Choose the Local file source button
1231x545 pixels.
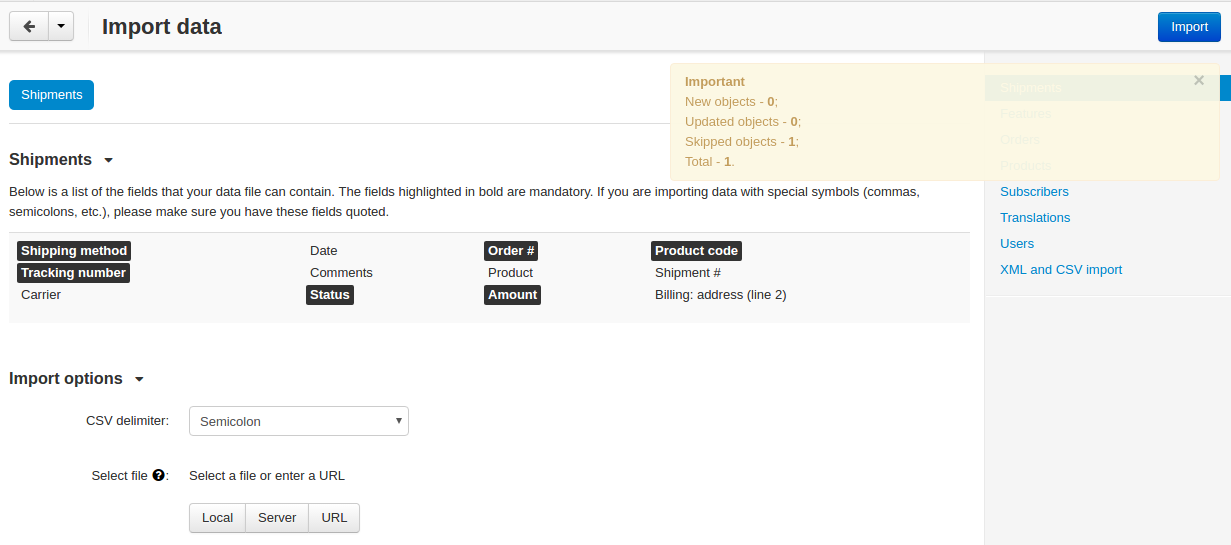pos(217,518)
